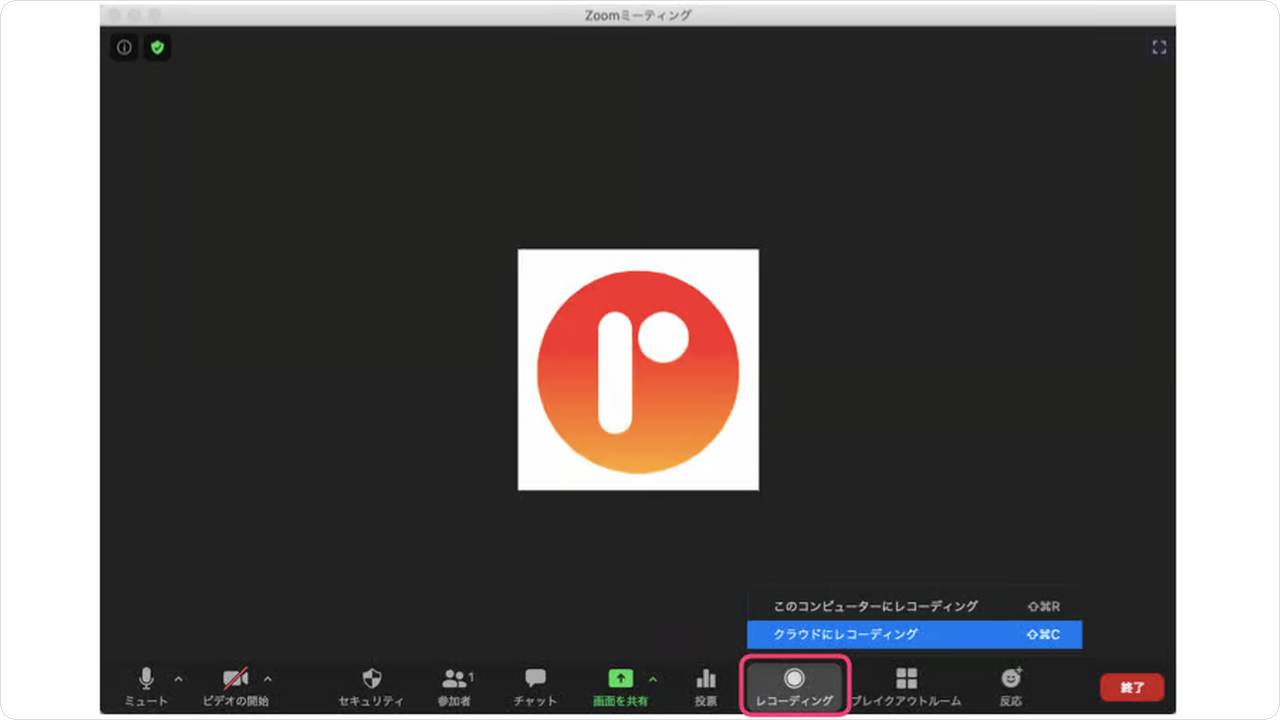Click the participant profile picture

pos(638,370)
